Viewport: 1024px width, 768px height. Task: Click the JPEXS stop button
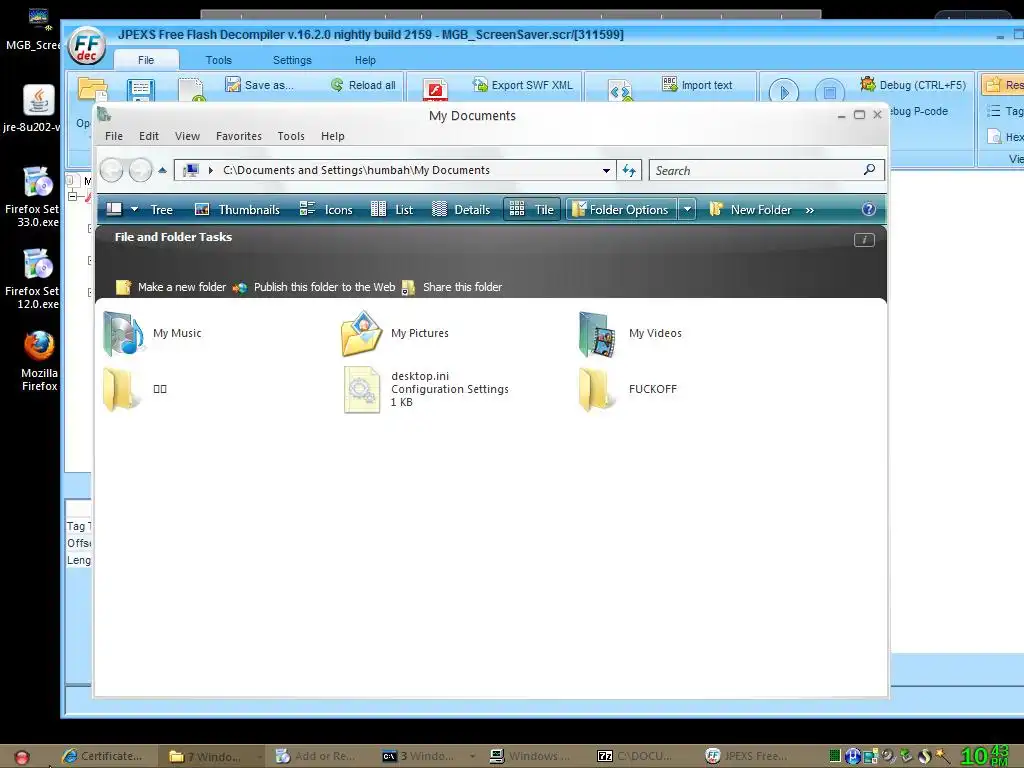click(829, 92)
